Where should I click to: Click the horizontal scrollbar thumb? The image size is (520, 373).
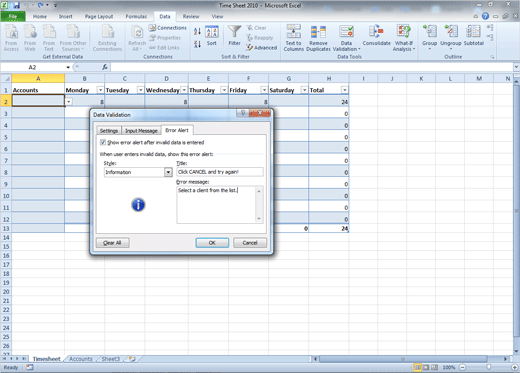(403, 359)
